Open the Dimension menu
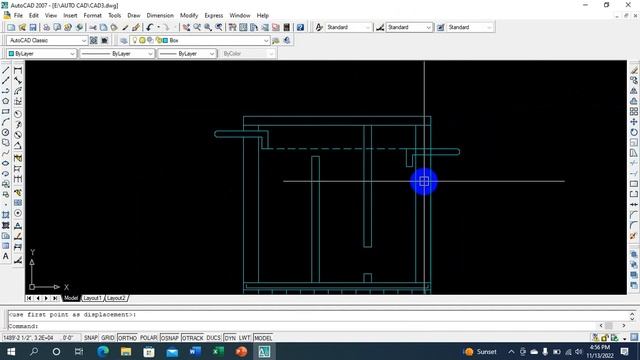The height and width of the screenshot is (360, 640). pos(160,16)
